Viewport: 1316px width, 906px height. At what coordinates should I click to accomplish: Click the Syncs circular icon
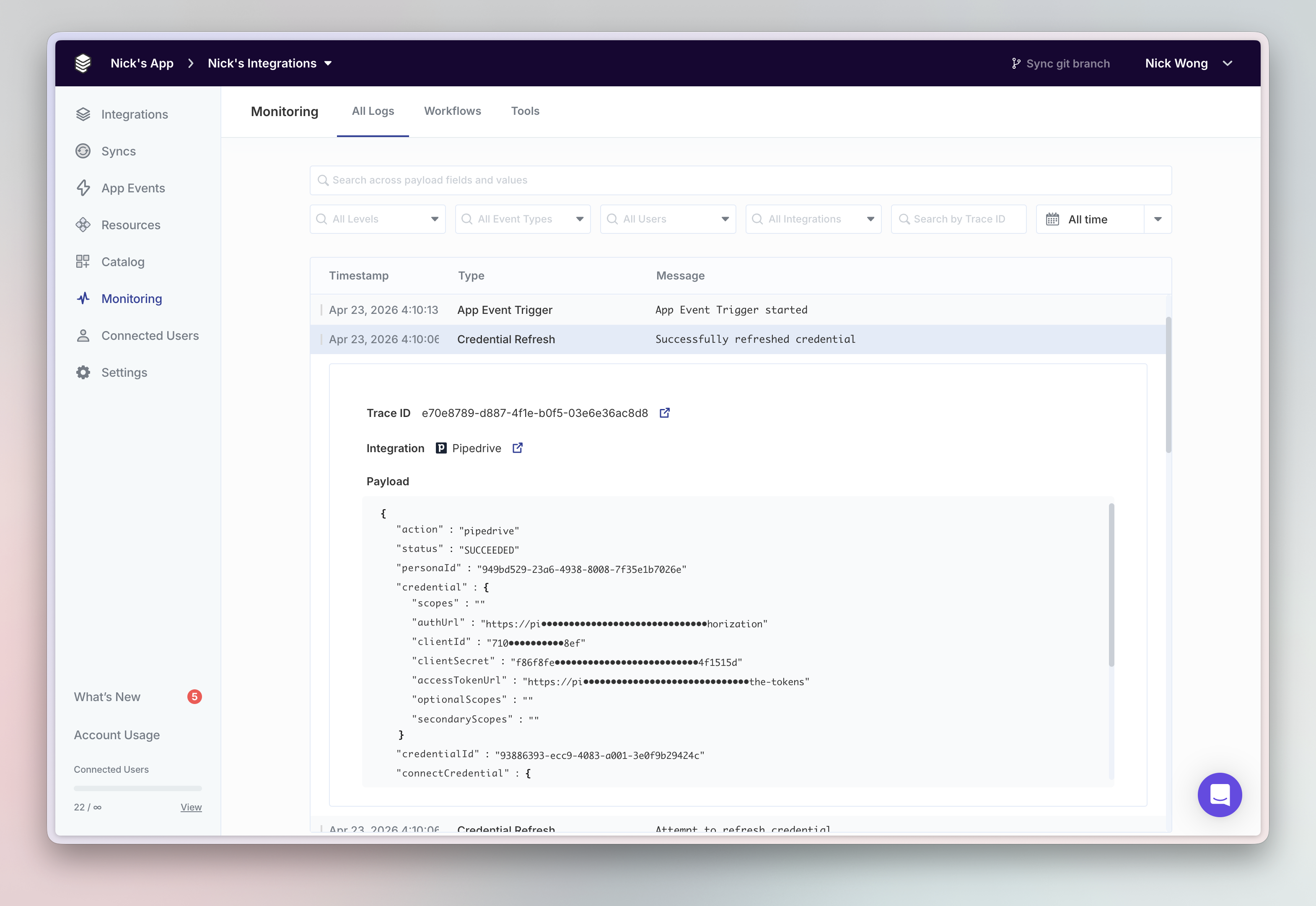pos(83,151)
